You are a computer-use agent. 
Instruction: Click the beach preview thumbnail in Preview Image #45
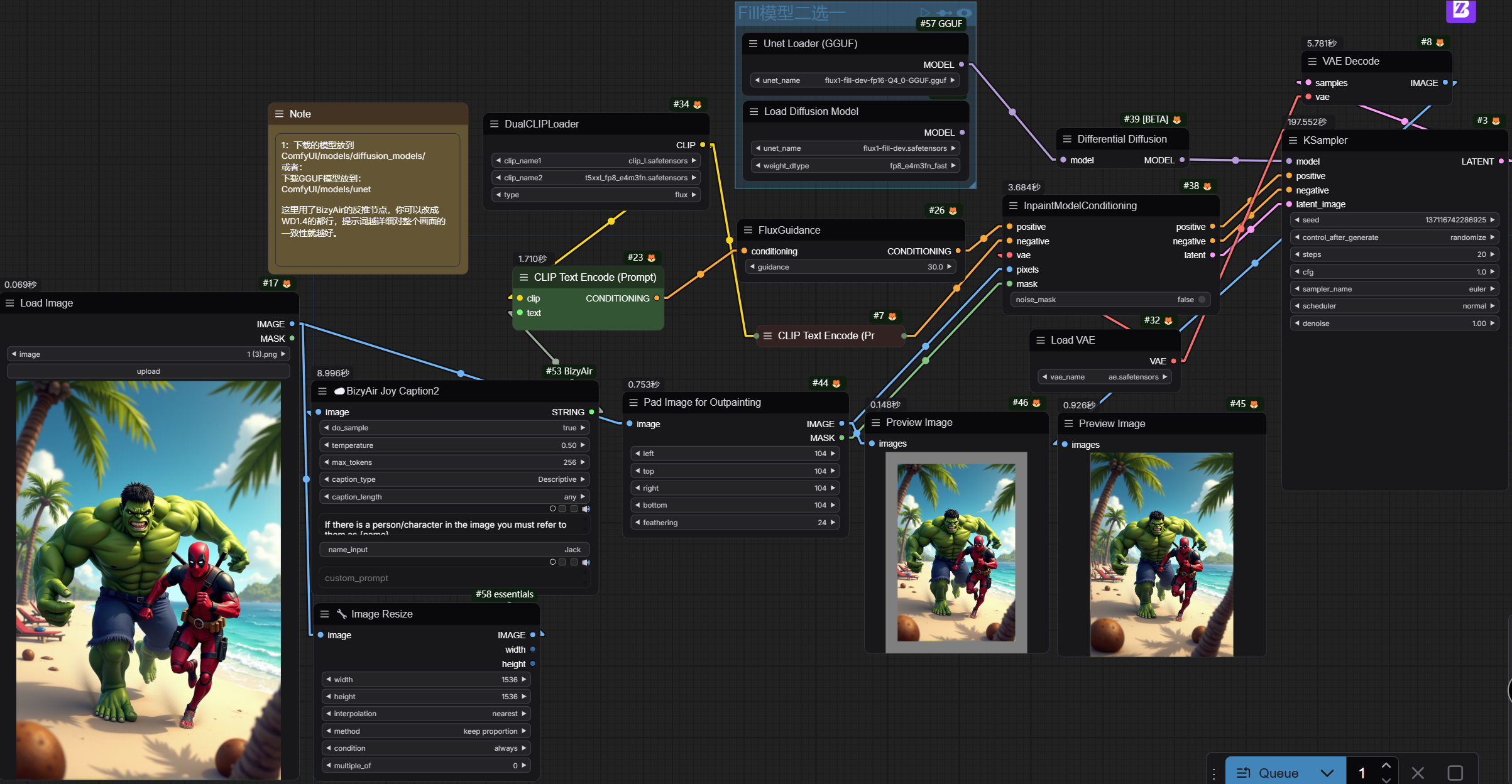point(1162,553)
